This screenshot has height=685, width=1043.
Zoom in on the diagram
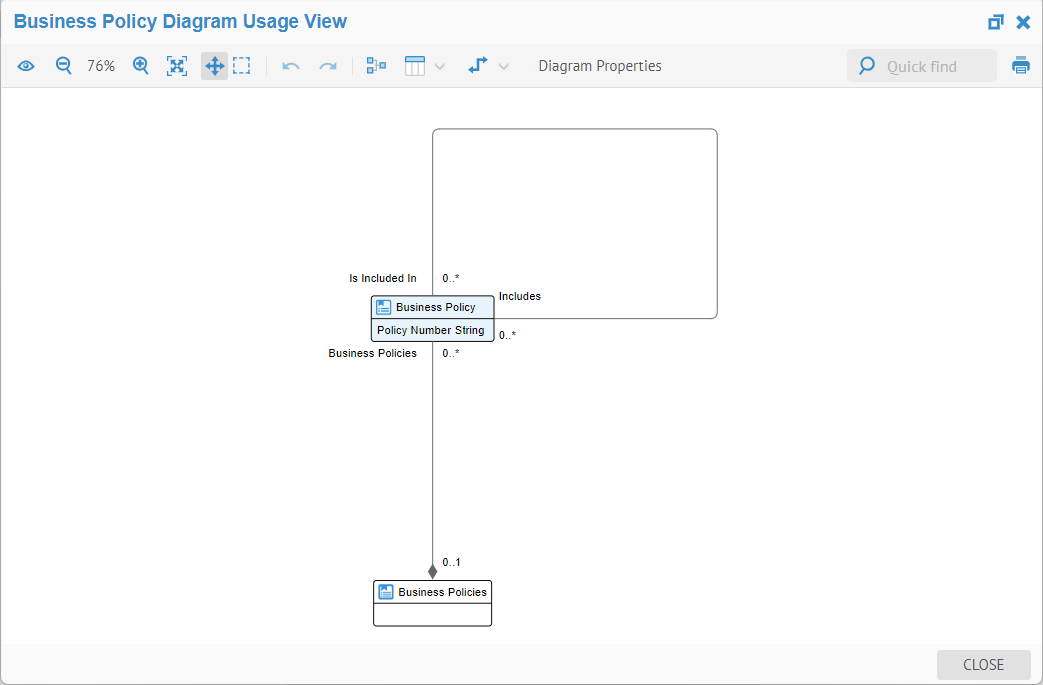pos(141,66)
